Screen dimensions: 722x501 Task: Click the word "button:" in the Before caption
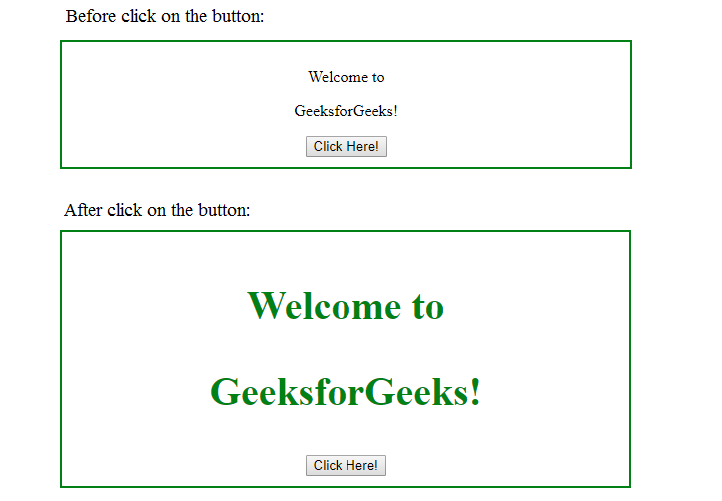[x=238, y=16]
